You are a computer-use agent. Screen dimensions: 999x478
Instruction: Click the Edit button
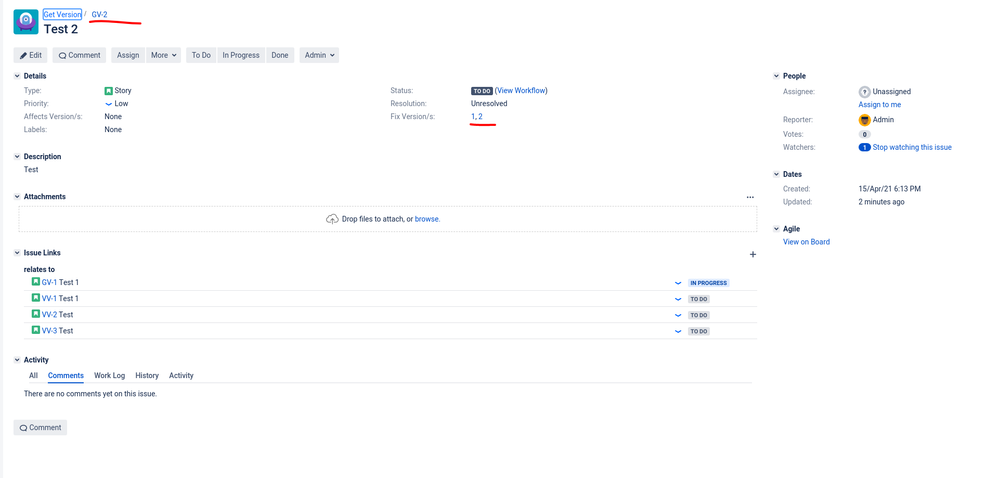pos(31,55)
